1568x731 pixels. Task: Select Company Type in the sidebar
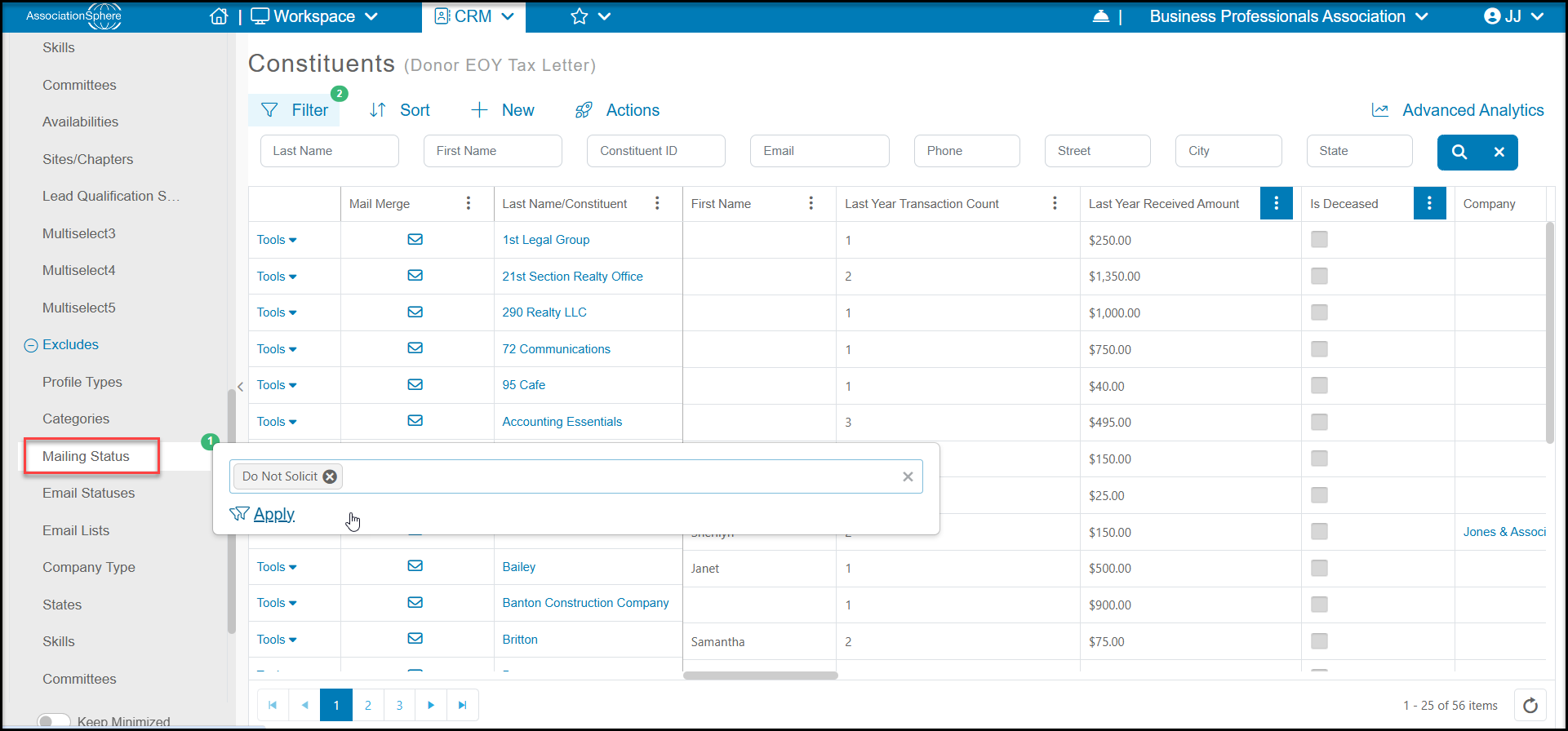(88, 567)
